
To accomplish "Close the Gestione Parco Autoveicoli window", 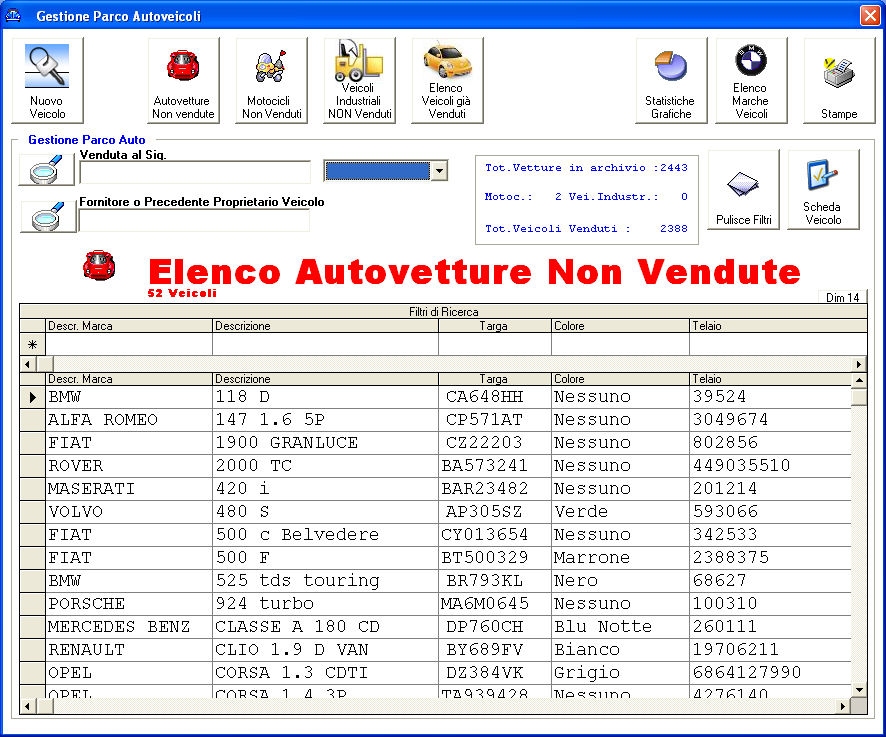I will 870,15.
